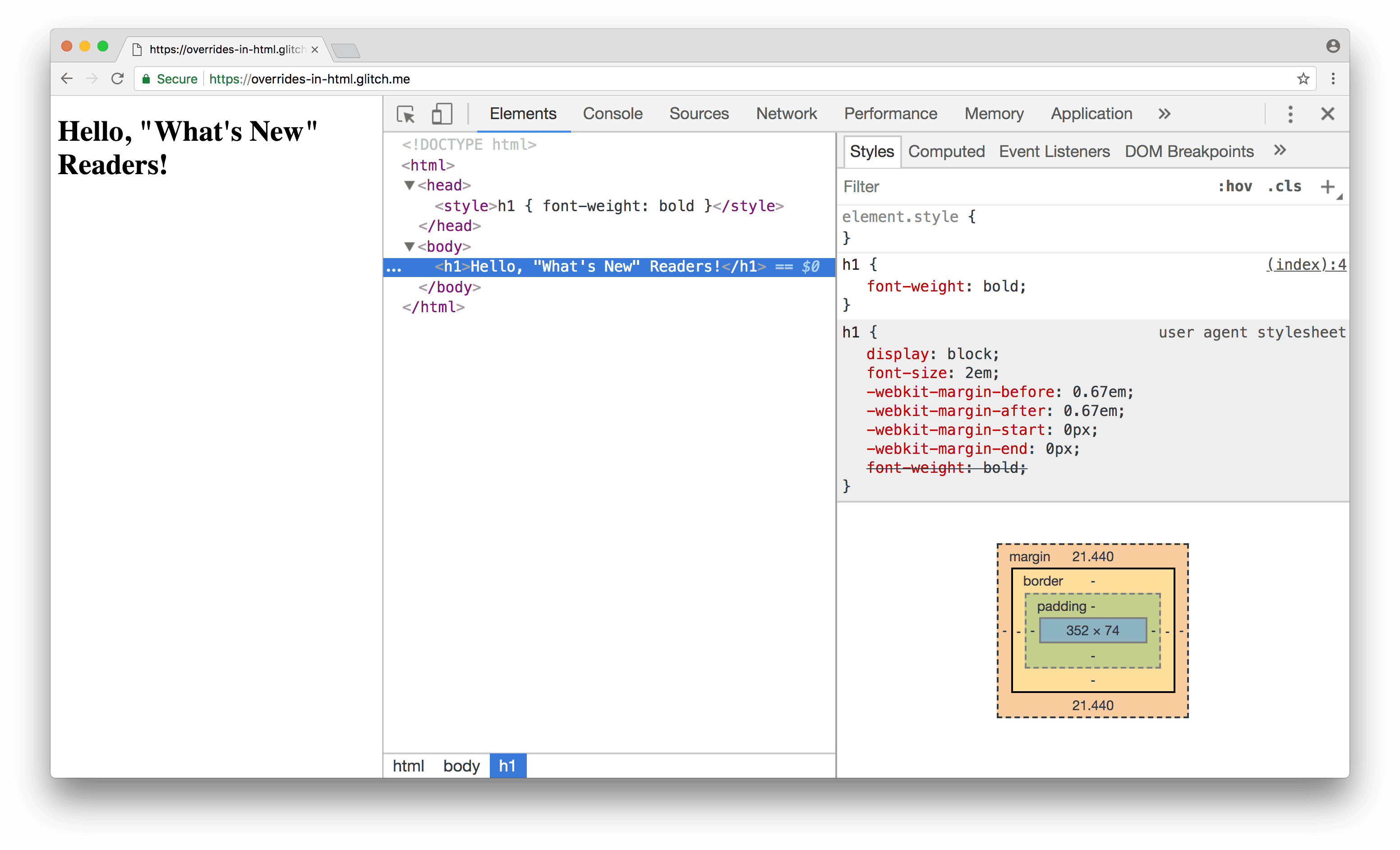The width and height of the screenshot is (1400, 850).
Task: Select the device toolbar toggle icon
Action: click(x=441, y=112)
